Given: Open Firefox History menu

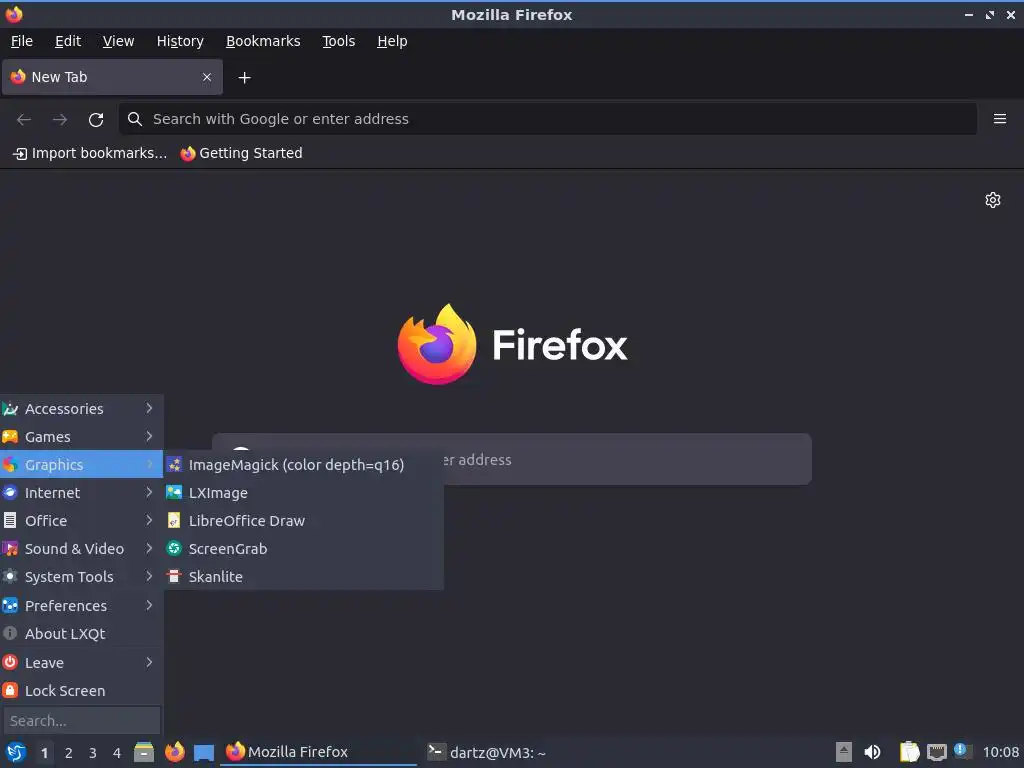Looking at the screenshot, I should point(180,41).
